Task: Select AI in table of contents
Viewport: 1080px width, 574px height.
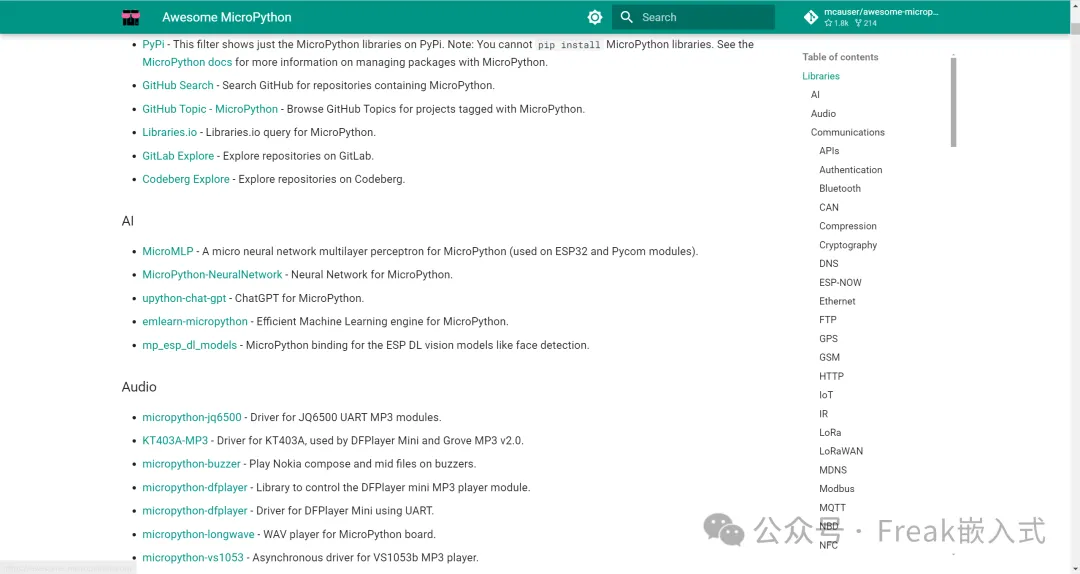Action: [815, 95]
